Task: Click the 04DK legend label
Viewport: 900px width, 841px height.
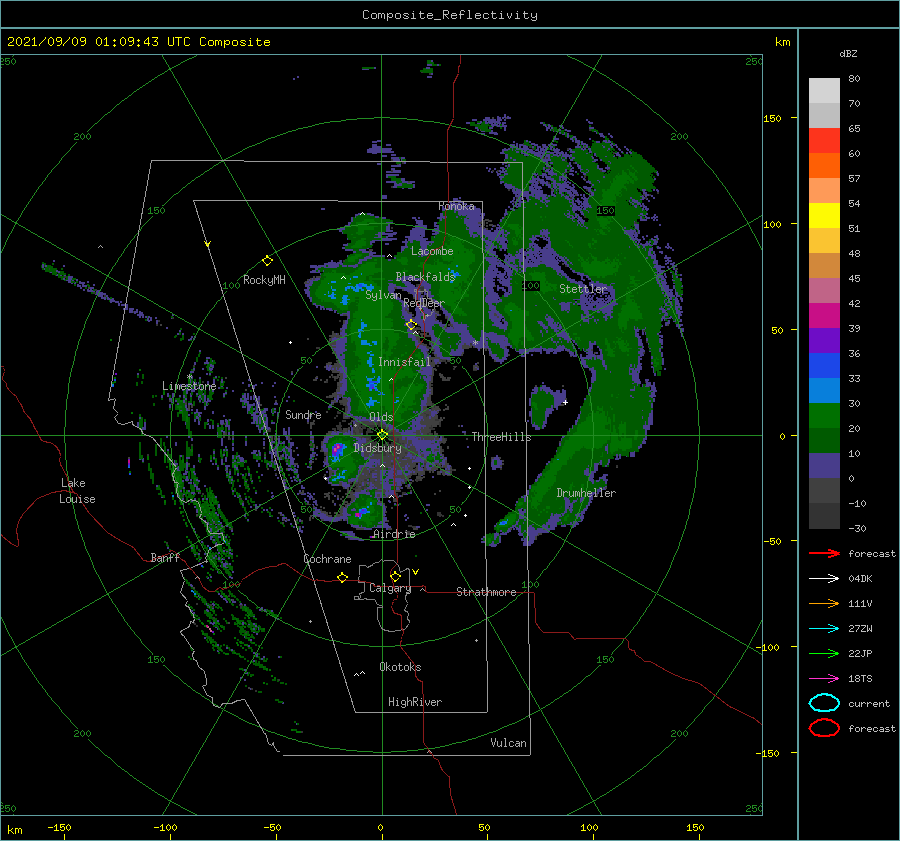Action: pos(860,578)
